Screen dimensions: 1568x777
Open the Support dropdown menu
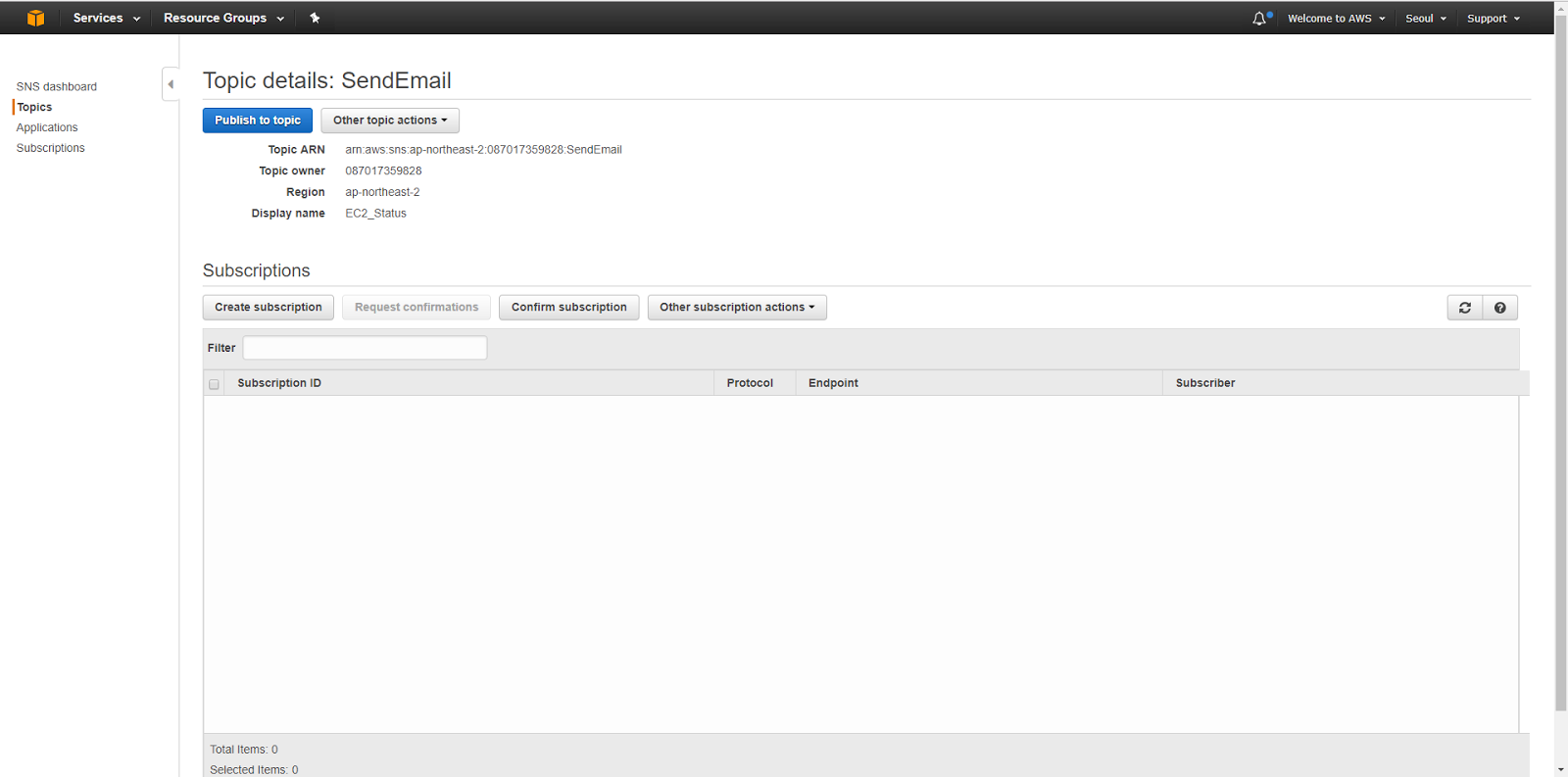pyautogui.click(x=1494, y=19)
